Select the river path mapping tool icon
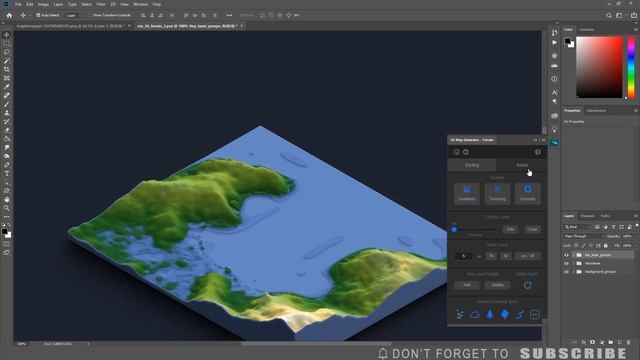The height and width of the screenshot is (360, 640). click(x=520, y=314)
